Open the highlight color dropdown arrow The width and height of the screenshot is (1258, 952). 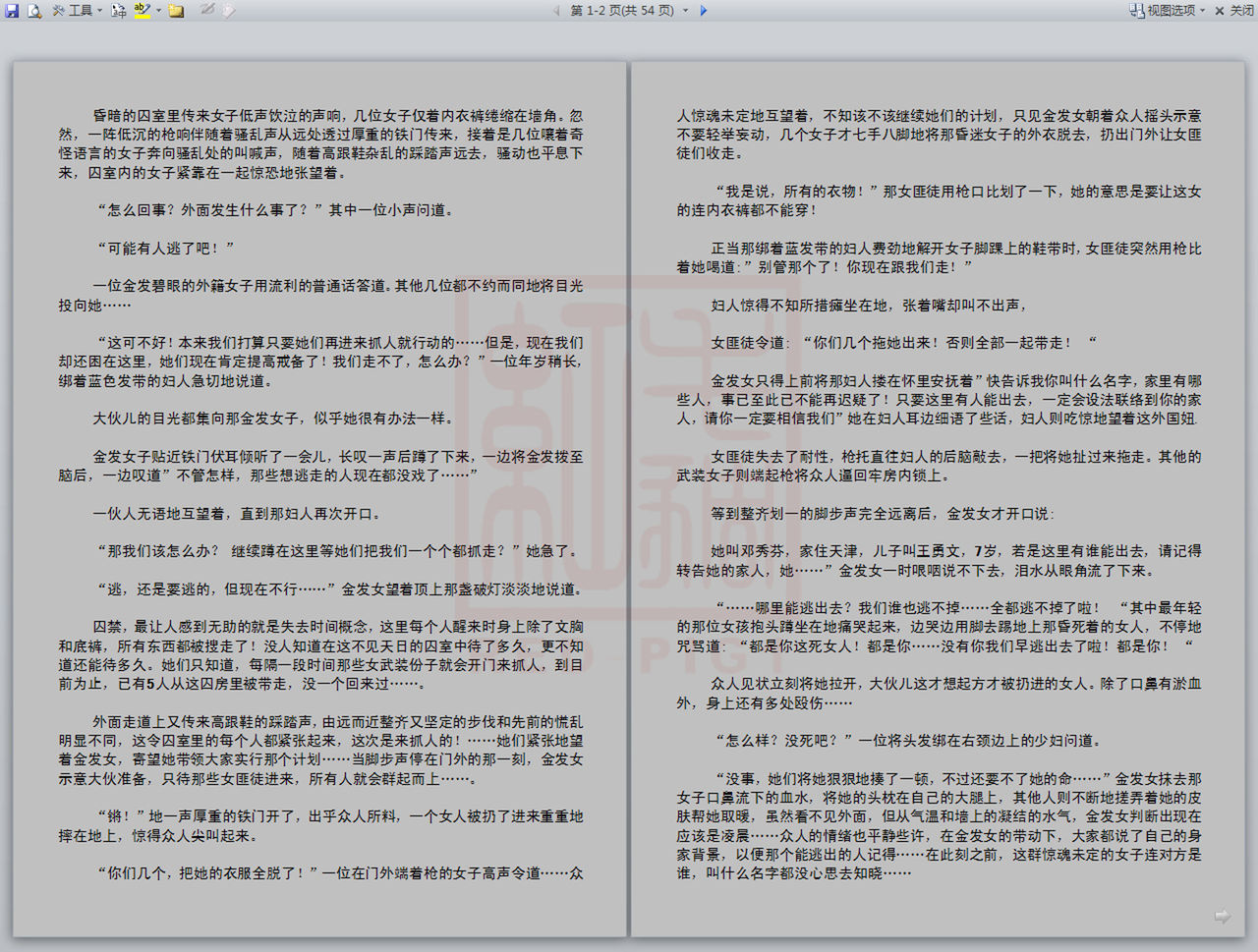pos(158,11)
